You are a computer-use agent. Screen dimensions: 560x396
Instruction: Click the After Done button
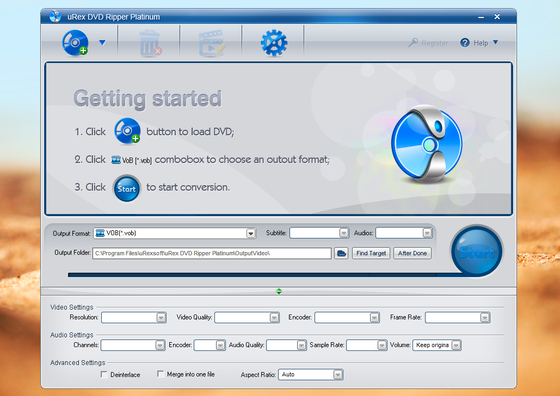click(412, 253)
